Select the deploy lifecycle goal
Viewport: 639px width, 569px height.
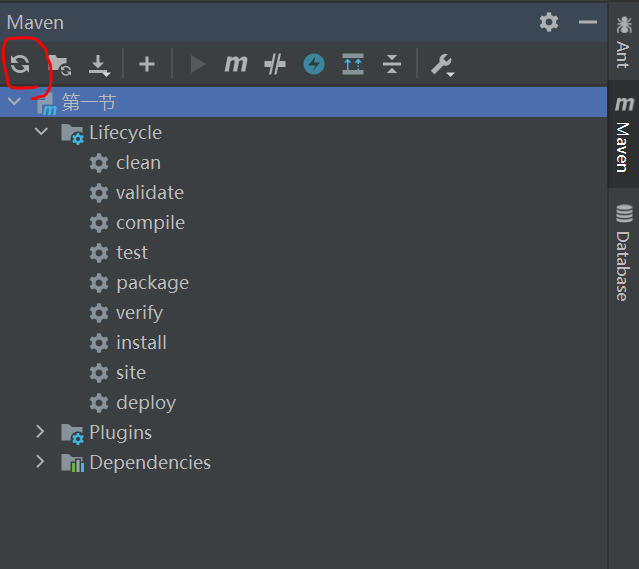coord(146,403)
